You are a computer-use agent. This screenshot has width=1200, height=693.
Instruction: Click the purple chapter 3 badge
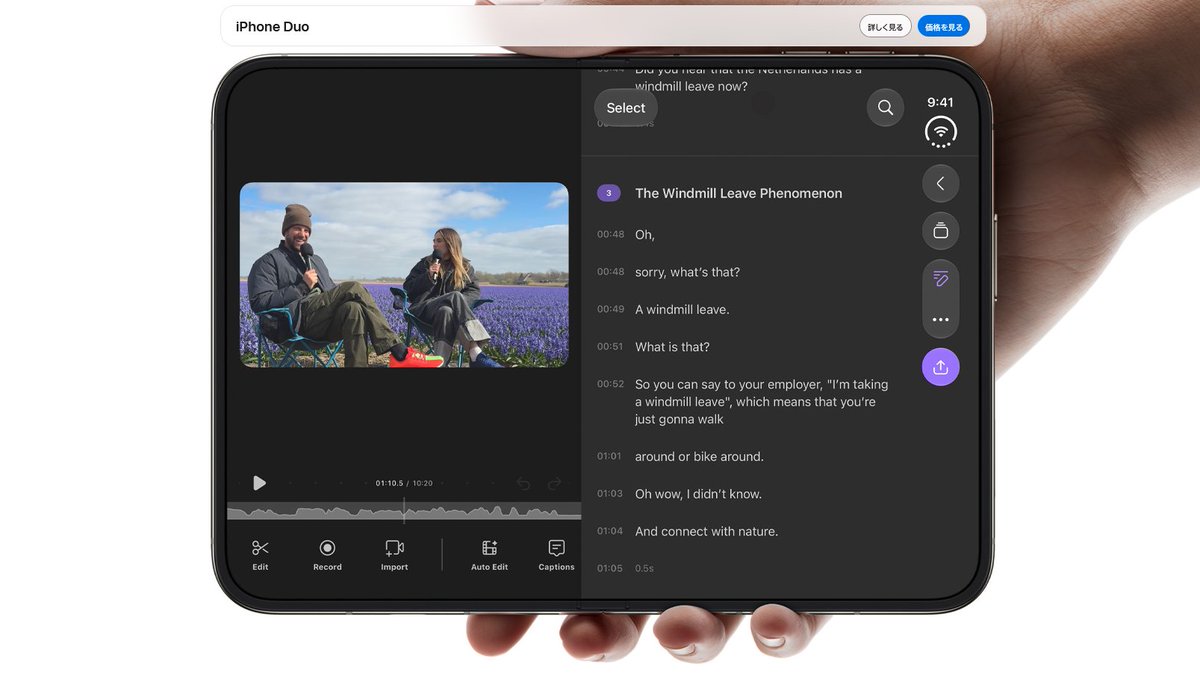pos(609,193)
